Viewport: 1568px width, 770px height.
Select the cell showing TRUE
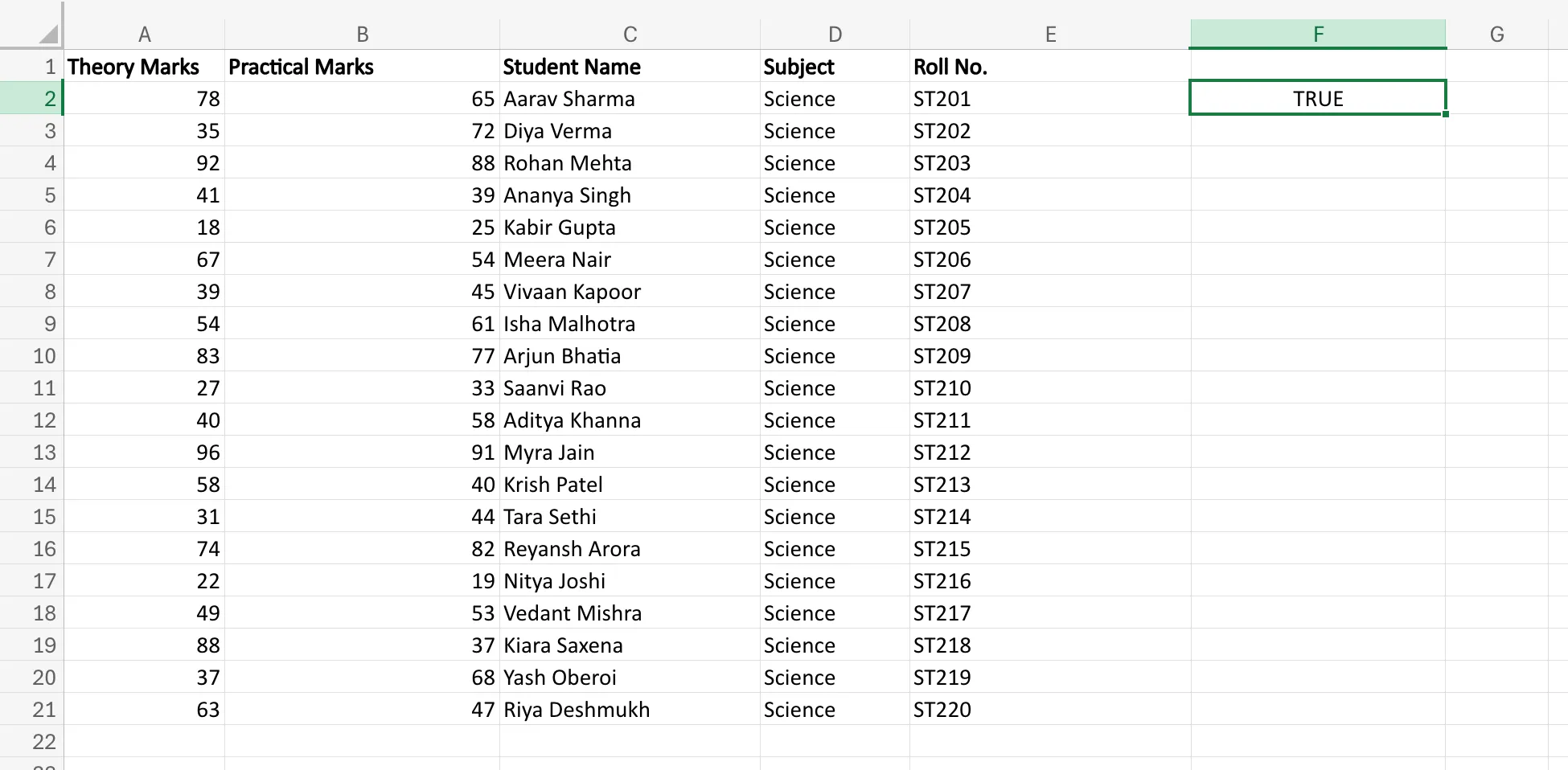[x=1317, y=98]
